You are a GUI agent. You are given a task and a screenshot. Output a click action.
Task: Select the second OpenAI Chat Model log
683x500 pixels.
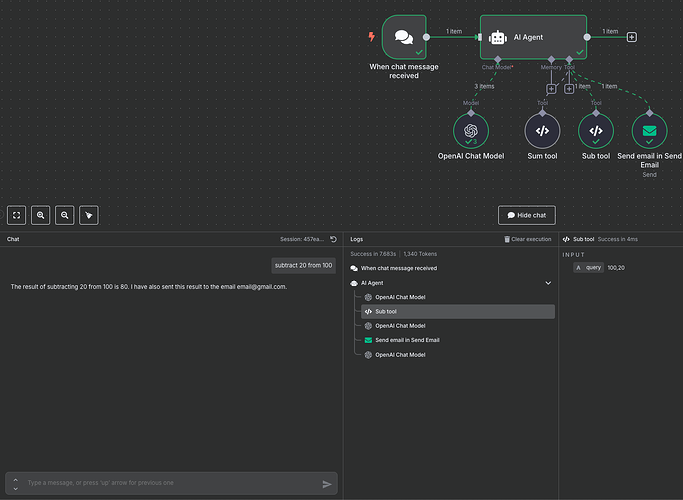tap(458, 326)
